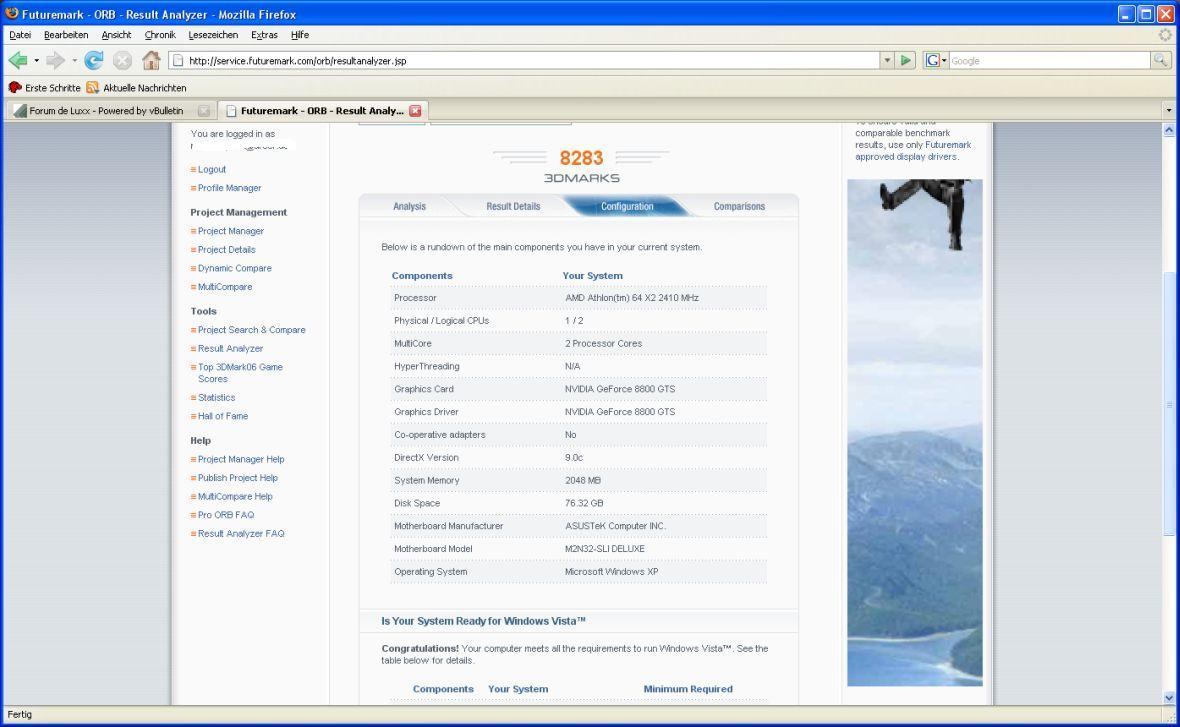Open the Result Analyzer sidebar link
Image resolution: width=1180 pixels, height=727 pixels.
coord(230,348)
